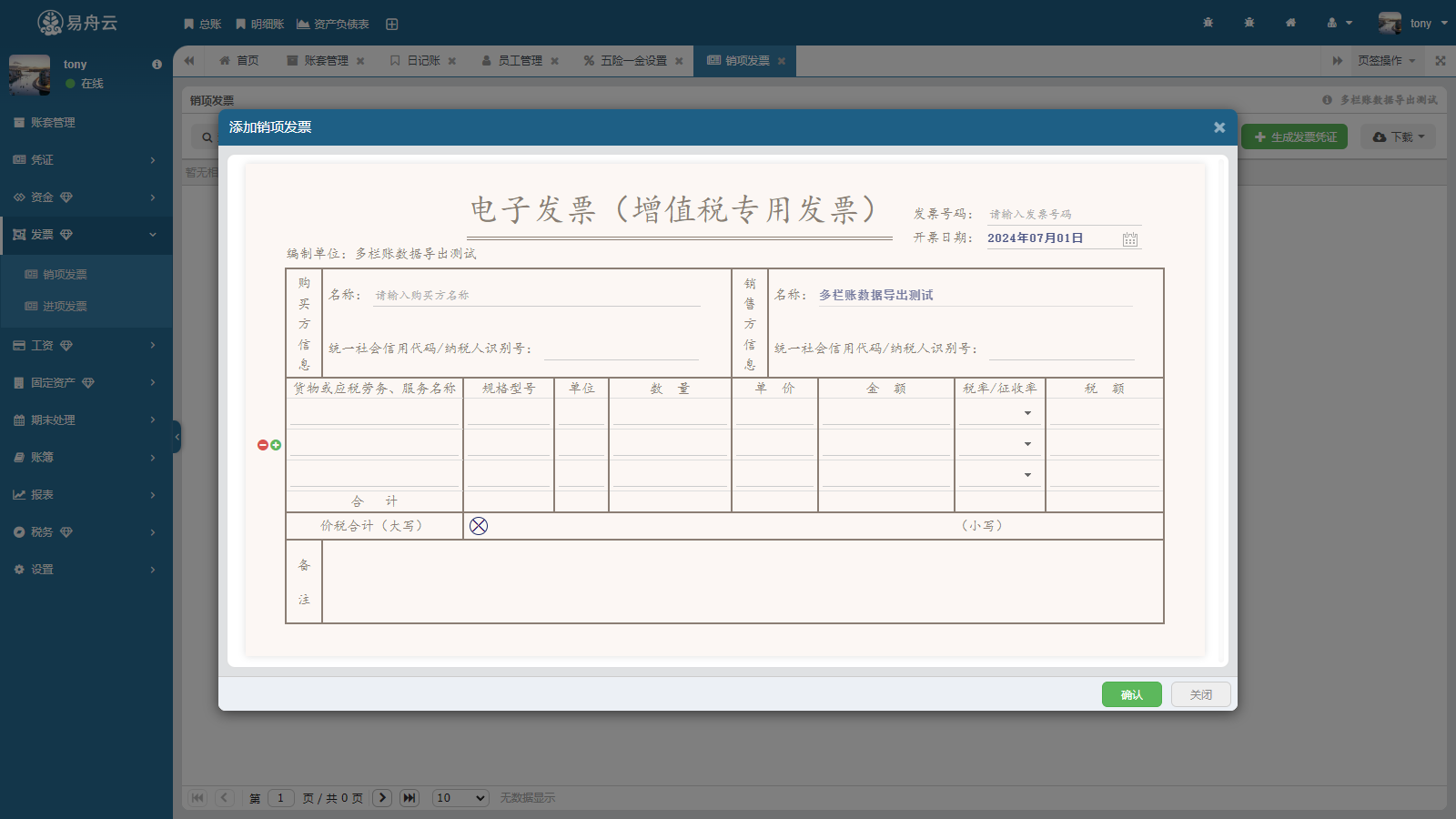Click the 备注 text area
The image size is (1456, 819).
click(743, 581)
